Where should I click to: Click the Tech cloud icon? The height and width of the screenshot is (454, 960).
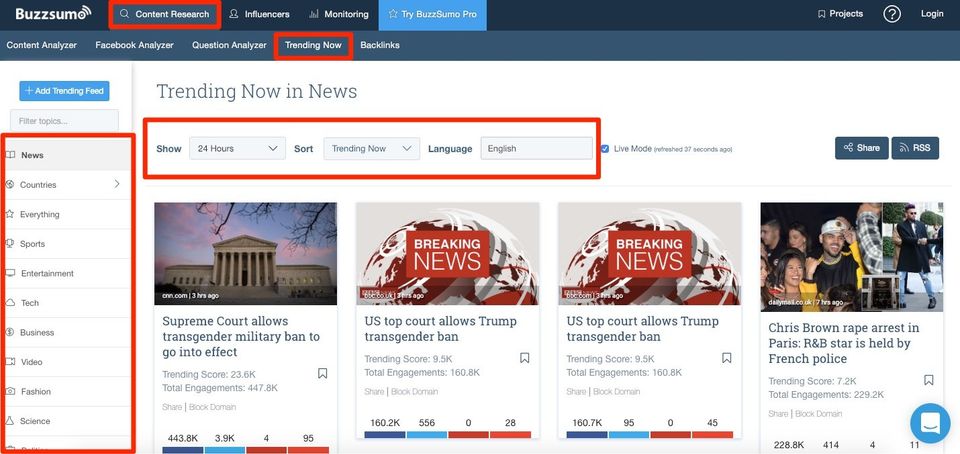click(x=10, y=303)
